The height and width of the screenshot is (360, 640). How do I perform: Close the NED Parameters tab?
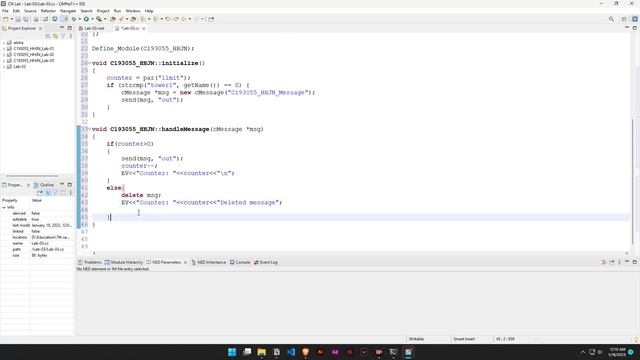click(185, 262)
